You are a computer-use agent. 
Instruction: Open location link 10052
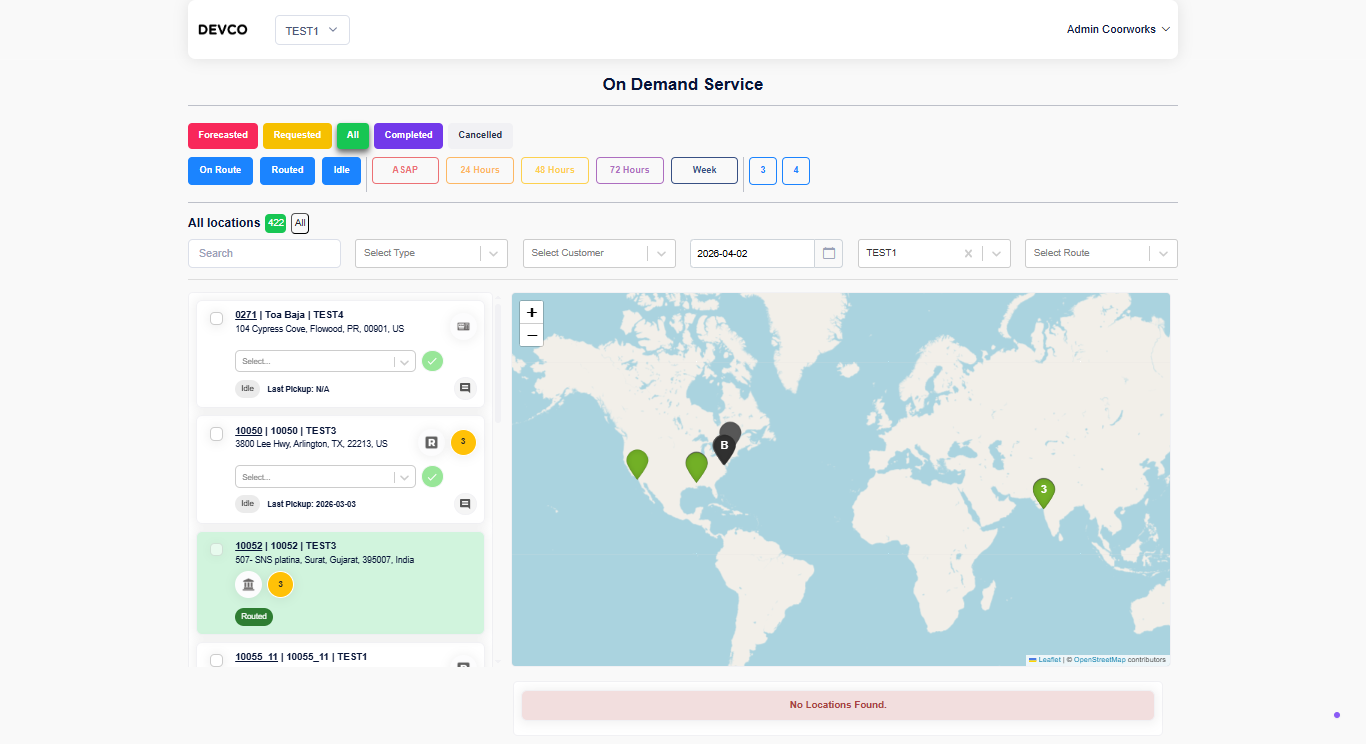249,546
